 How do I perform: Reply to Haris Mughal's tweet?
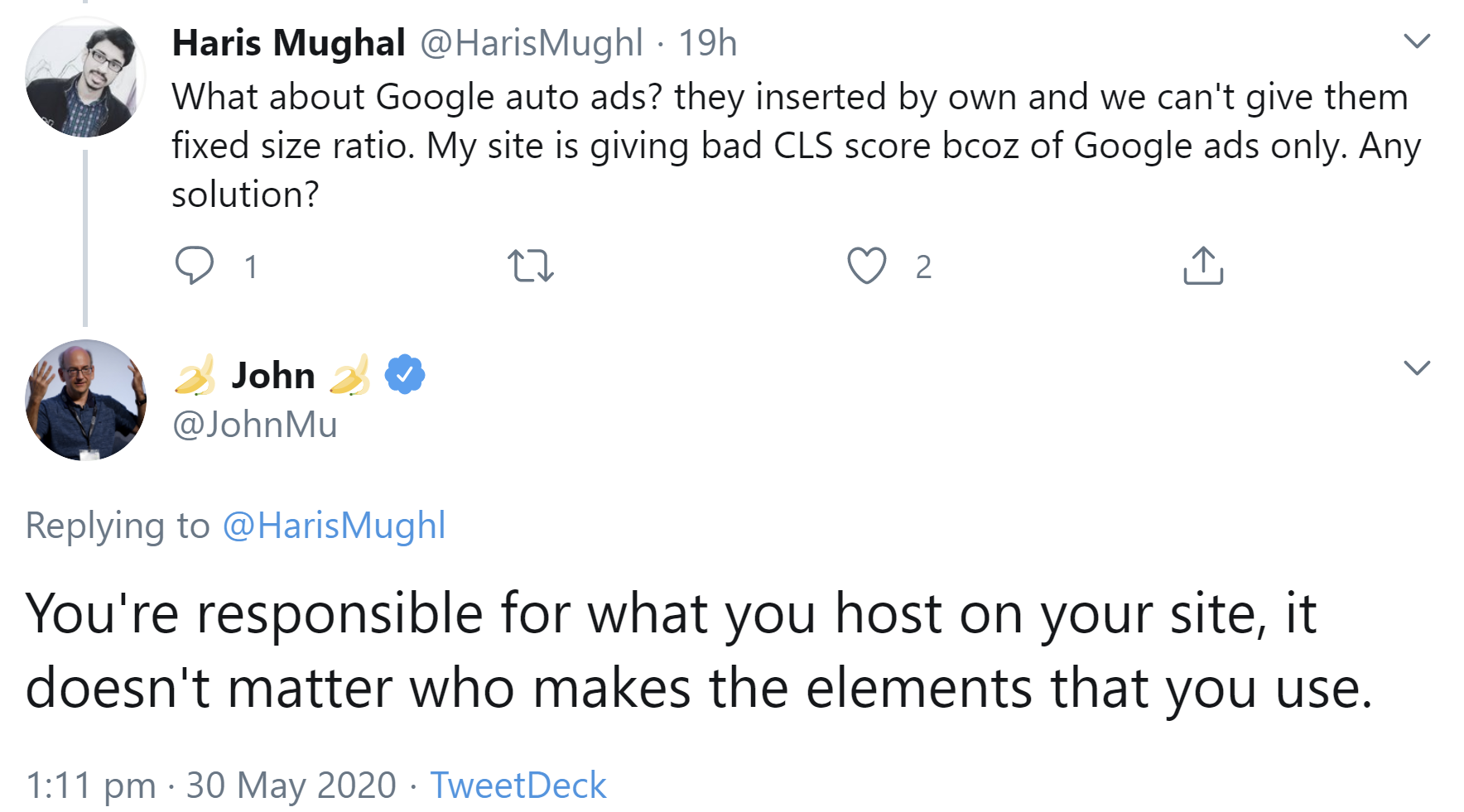point(195,266)
